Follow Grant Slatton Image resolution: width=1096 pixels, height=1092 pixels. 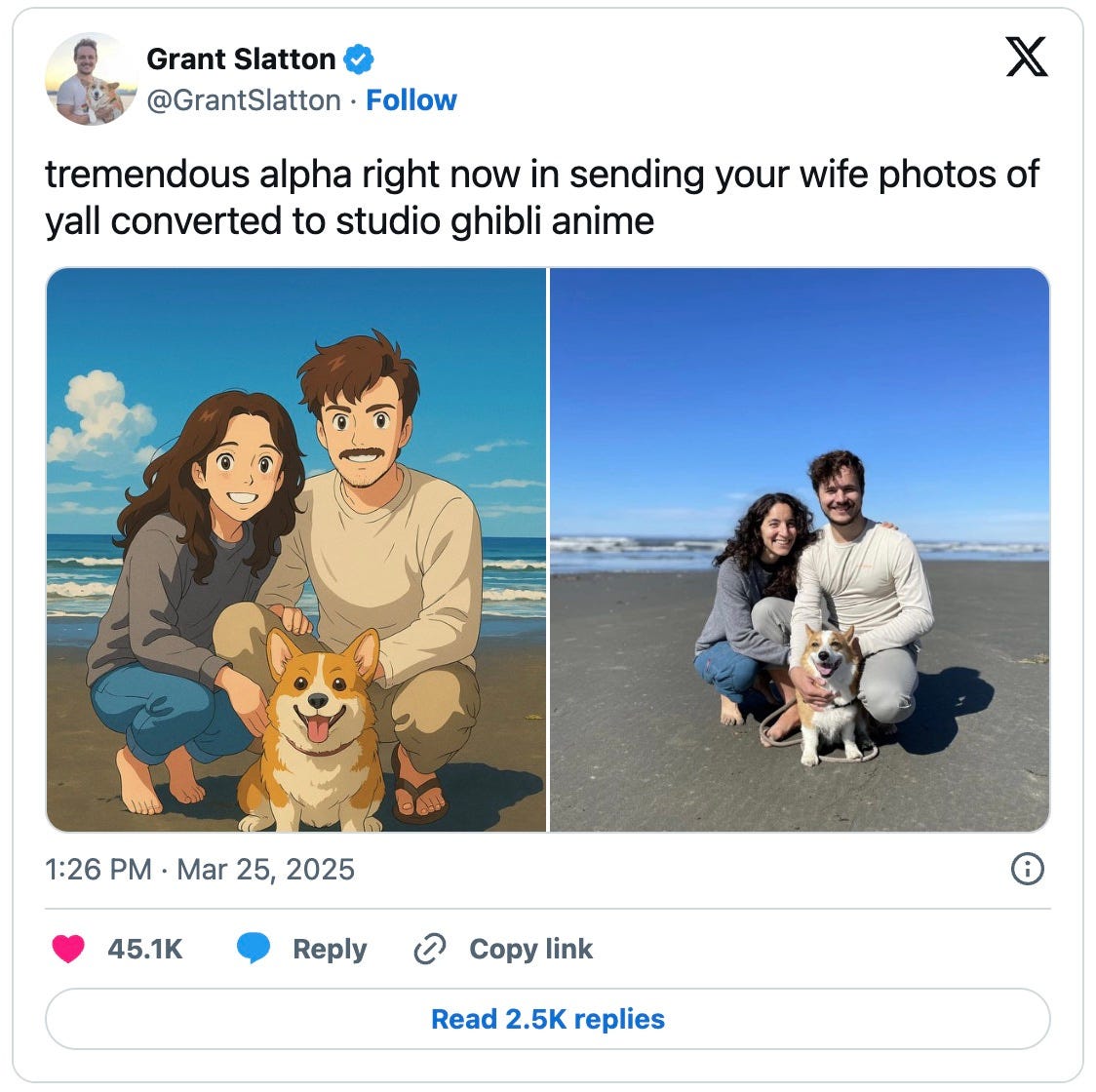point(411,100)
